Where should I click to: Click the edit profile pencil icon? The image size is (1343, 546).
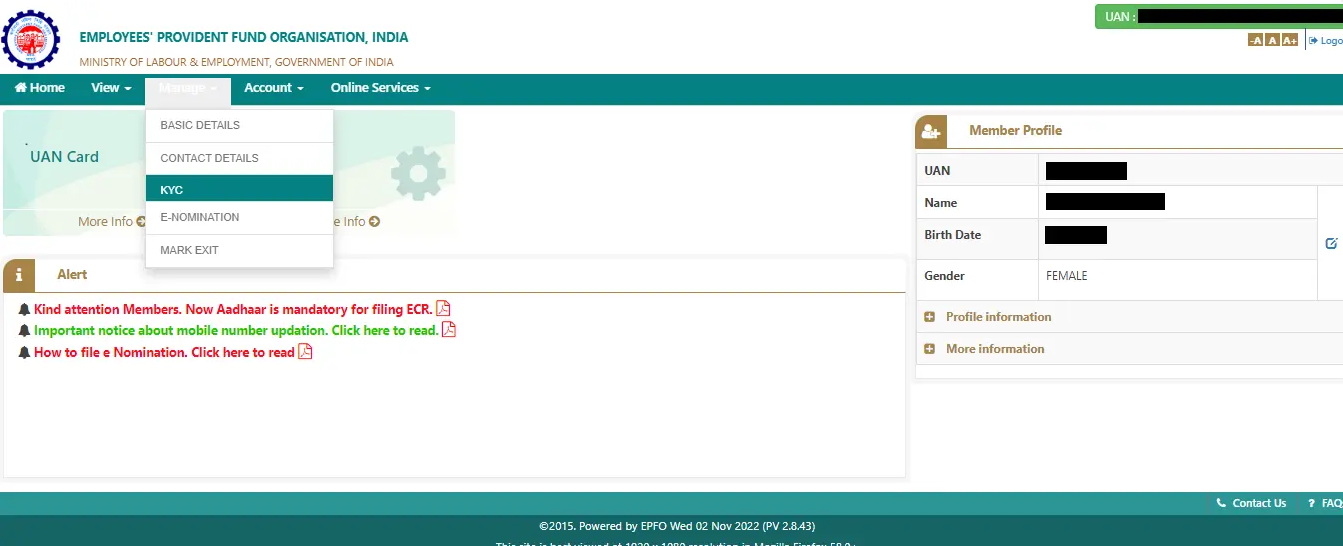pos(1331,243)
